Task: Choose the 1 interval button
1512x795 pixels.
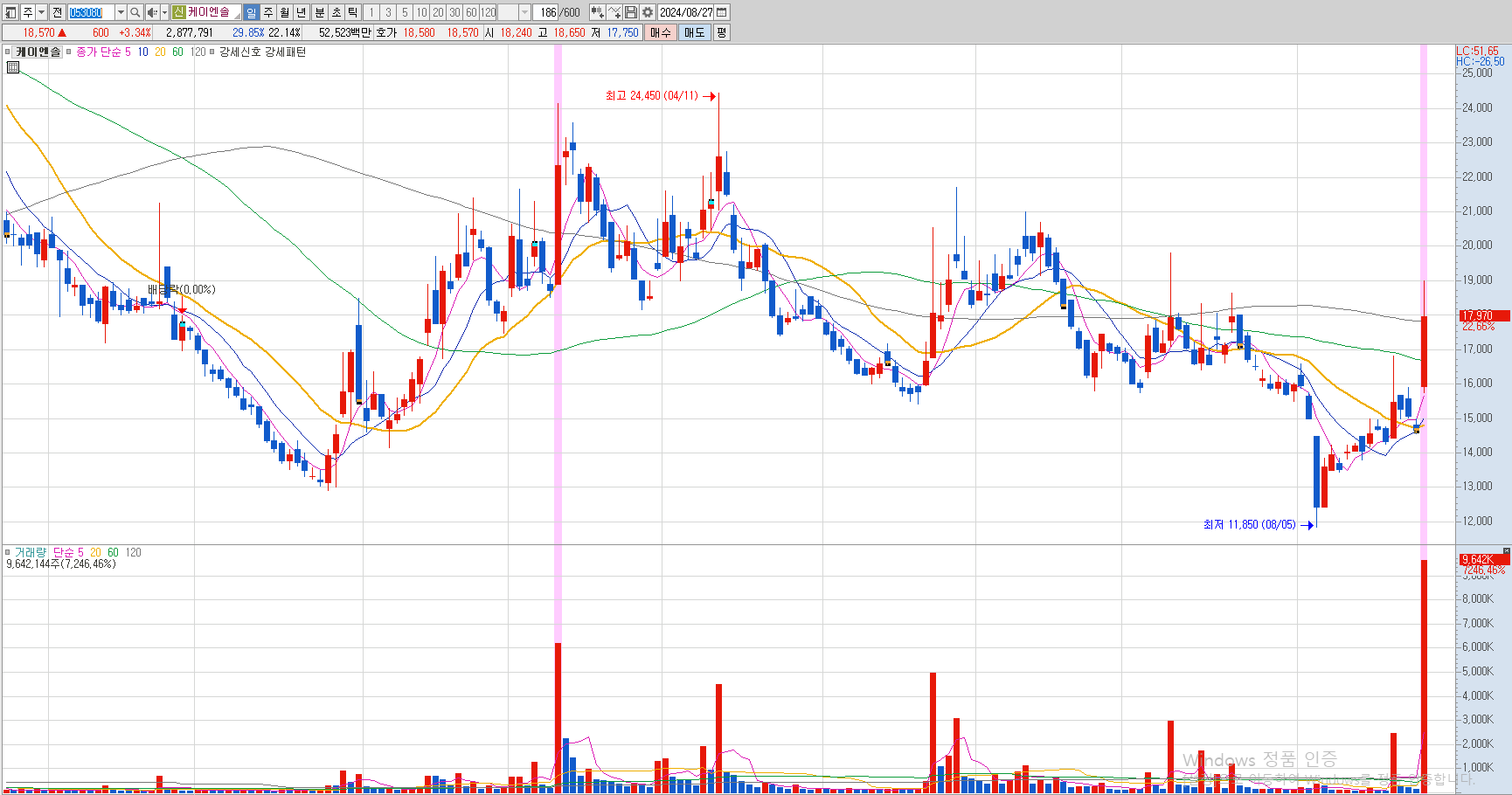Action: tap(371, 12)
